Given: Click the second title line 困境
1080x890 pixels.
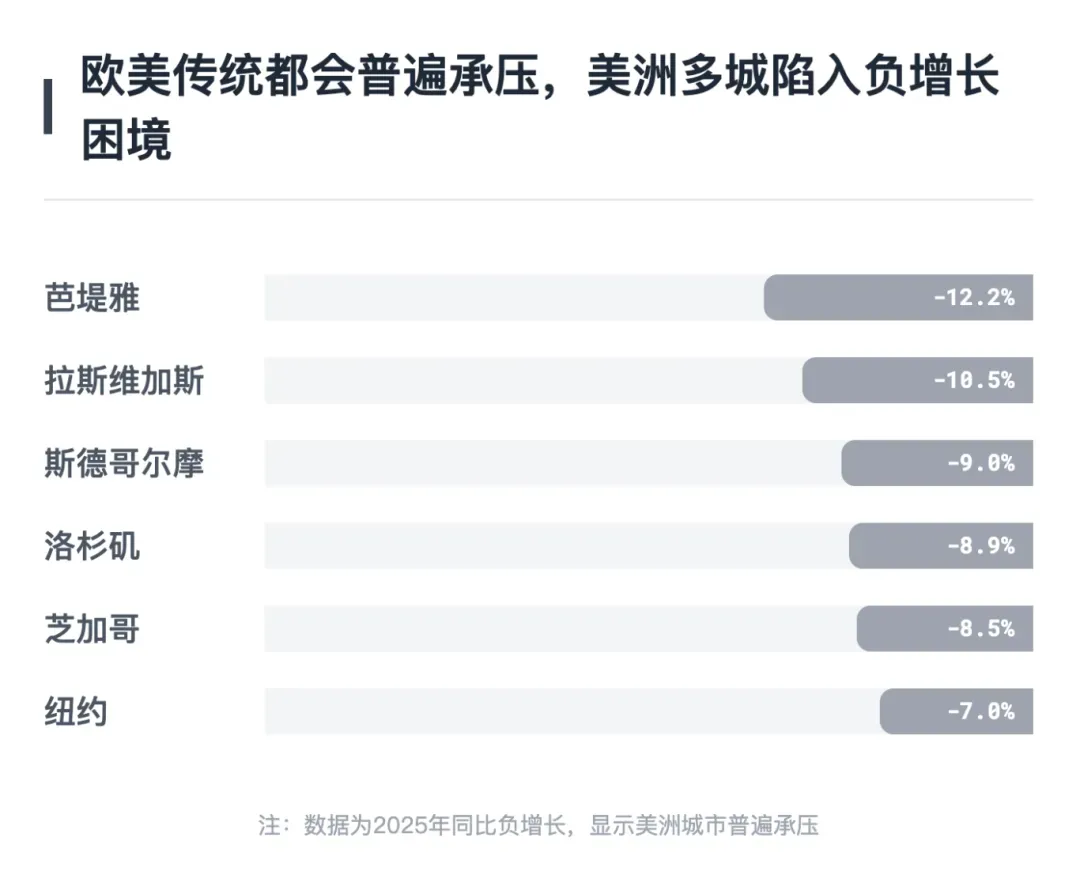Looking at the screenshot, I should pyautogui.click(x=126, y=141).
